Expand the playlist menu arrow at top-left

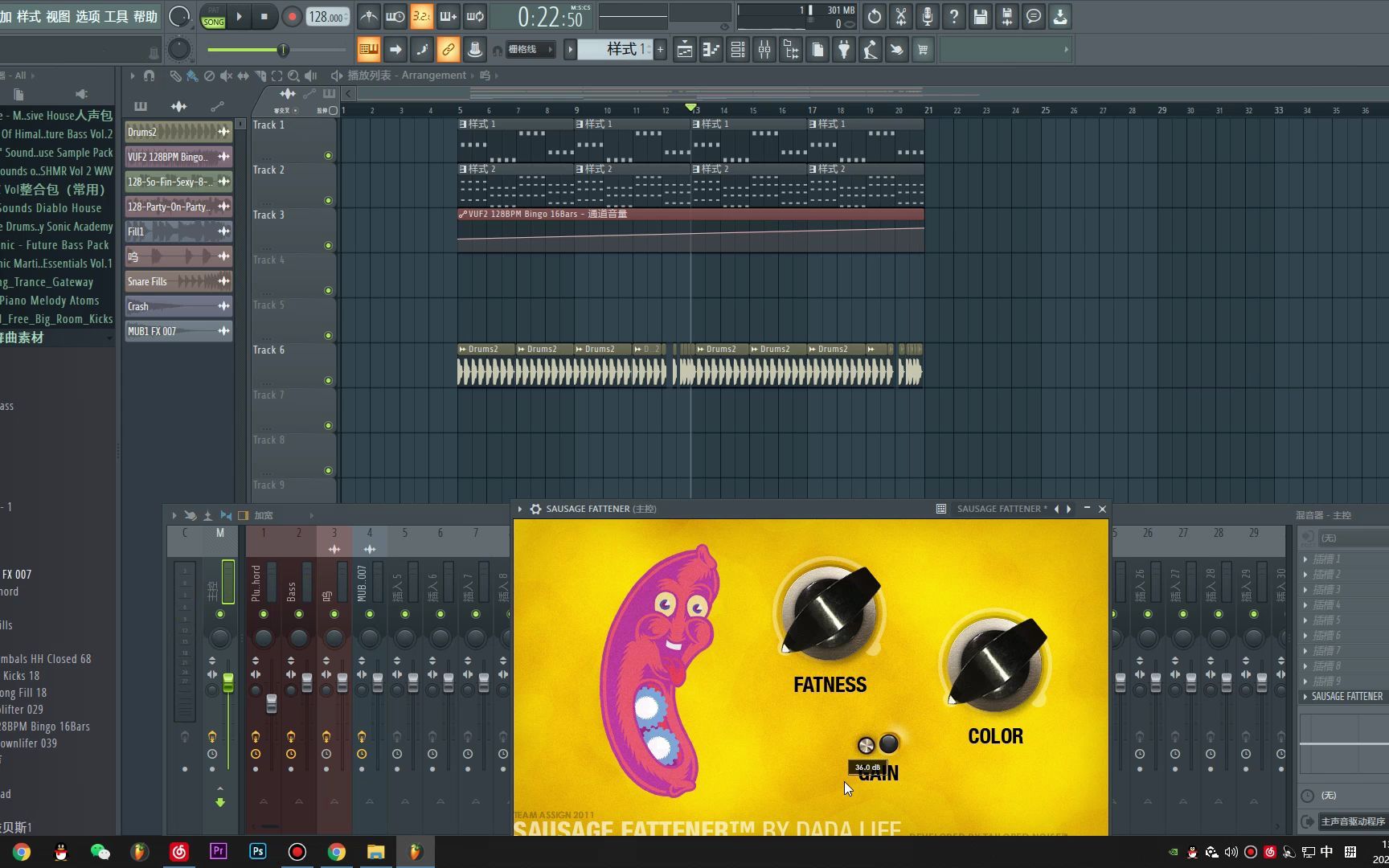coord(133,76)
